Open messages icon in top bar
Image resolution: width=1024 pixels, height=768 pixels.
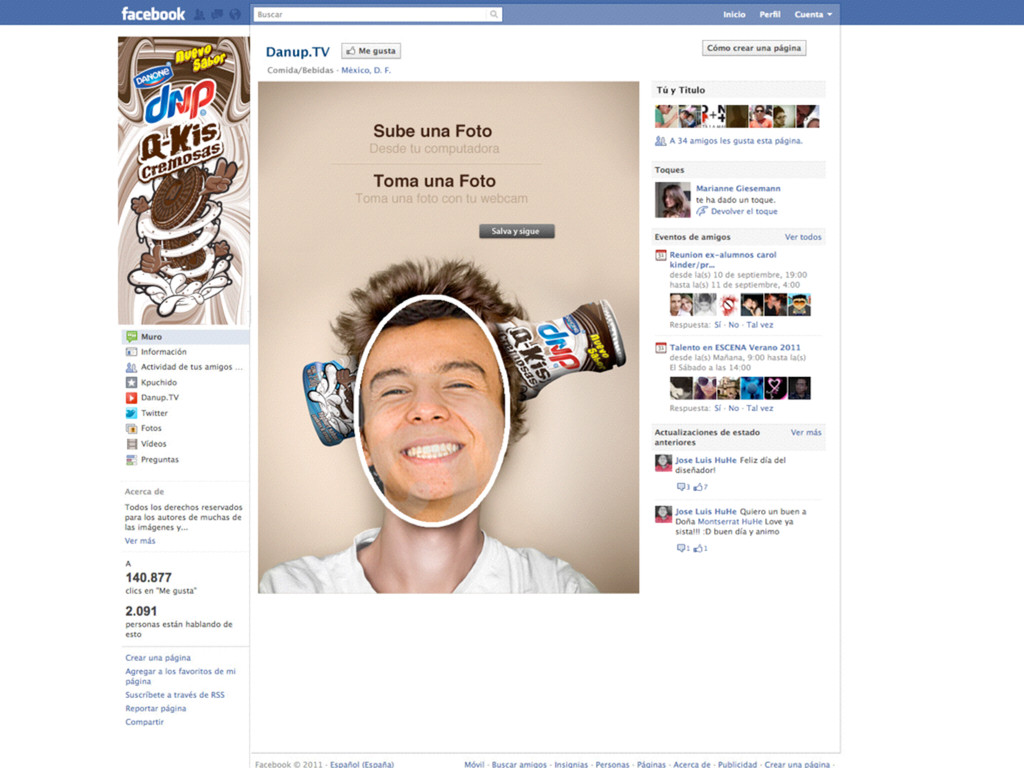coord(217,14)
